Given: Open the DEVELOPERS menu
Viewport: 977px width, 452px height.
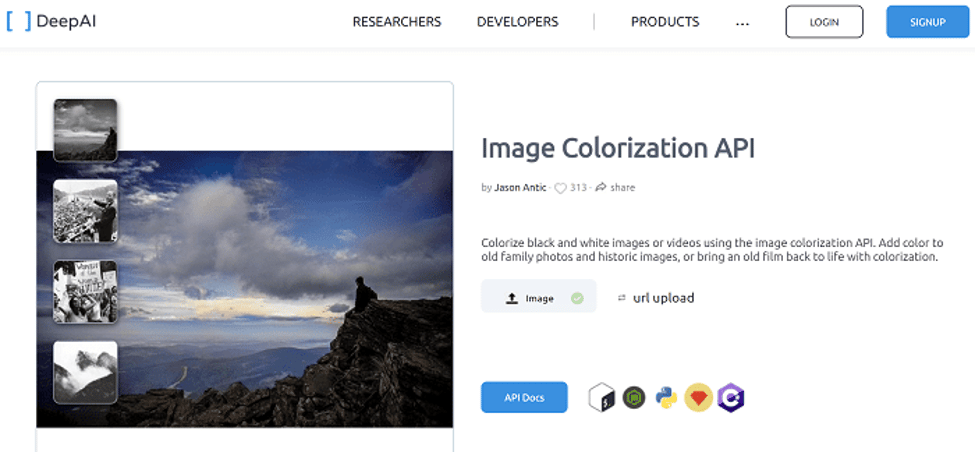Looking at the screenshot, I should coord(518,22).
